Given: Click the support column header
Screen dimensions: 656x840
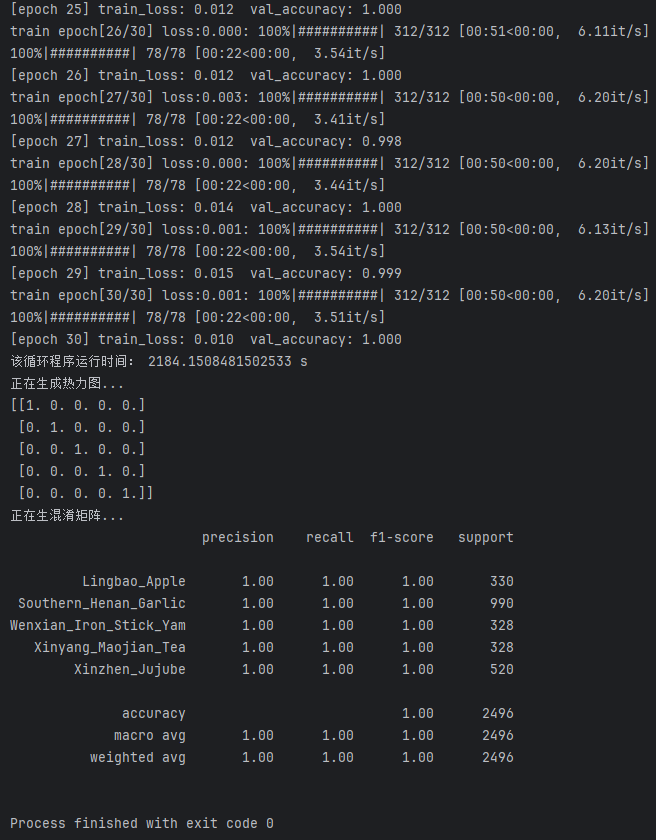Looking at the screenshot, I should tap(486, 537).
